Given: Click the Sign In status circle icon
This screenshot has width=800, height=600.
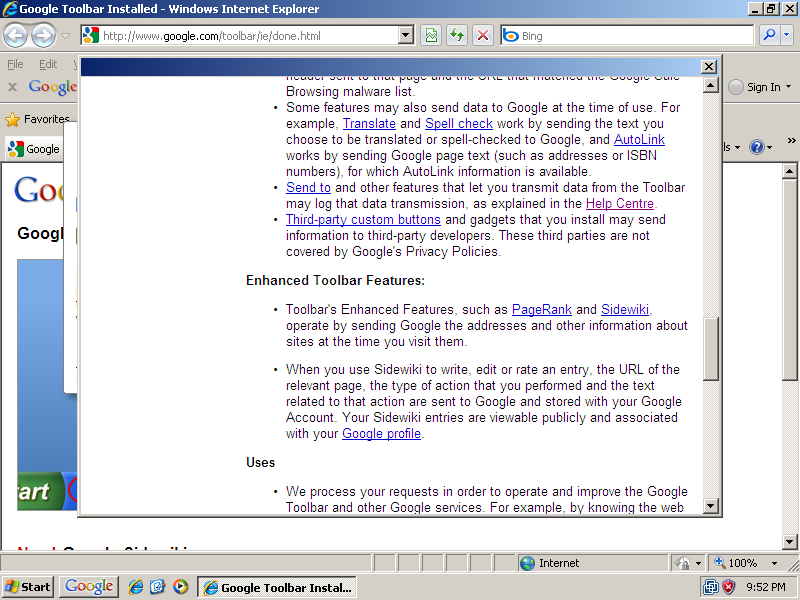Looking at the screenshot, I should click(x=735, y=87).
